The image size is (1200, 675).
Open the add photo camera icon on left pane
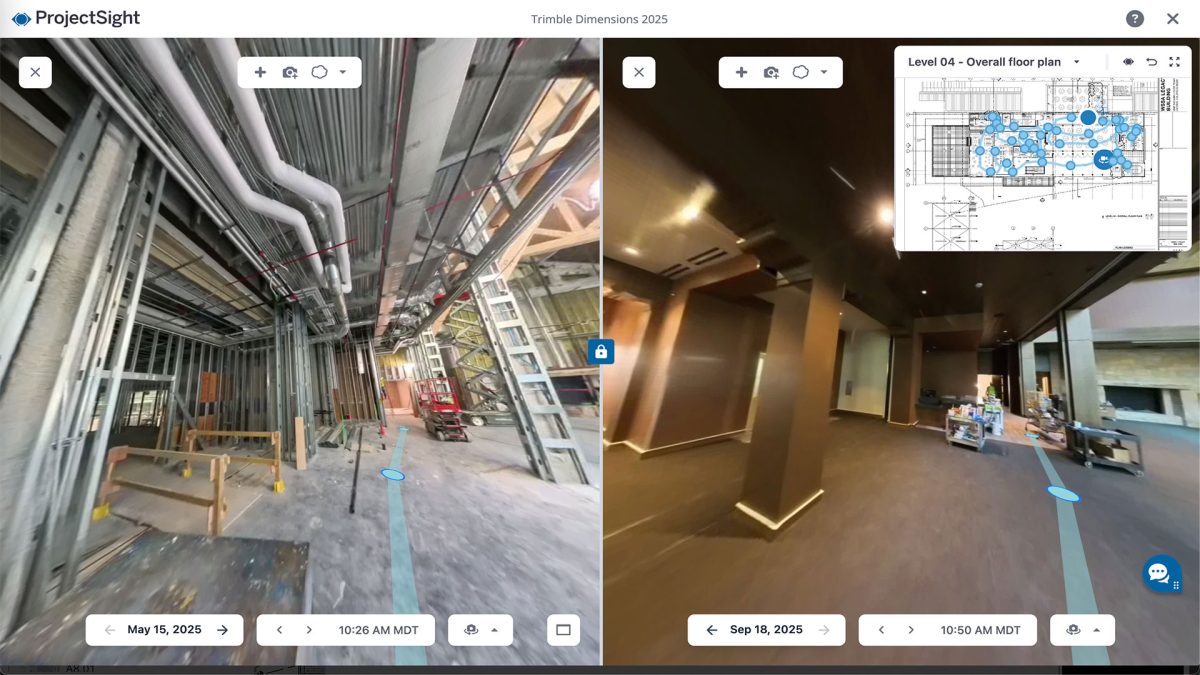291,72
